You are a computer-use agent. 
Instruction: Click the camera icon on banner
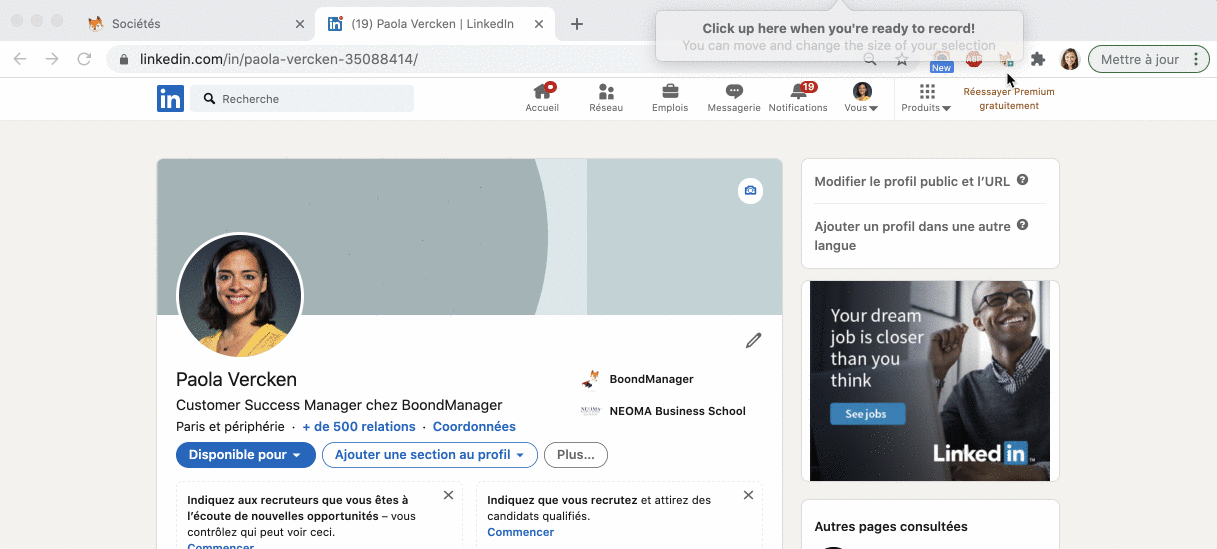click(750, 191)
